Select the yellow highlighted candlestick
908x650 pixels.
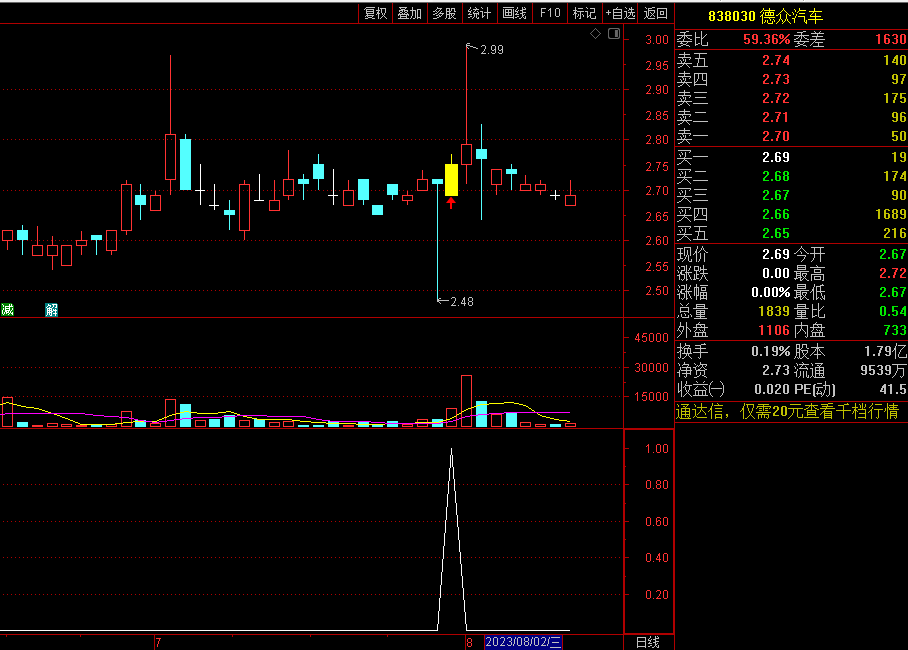[451, 180]
